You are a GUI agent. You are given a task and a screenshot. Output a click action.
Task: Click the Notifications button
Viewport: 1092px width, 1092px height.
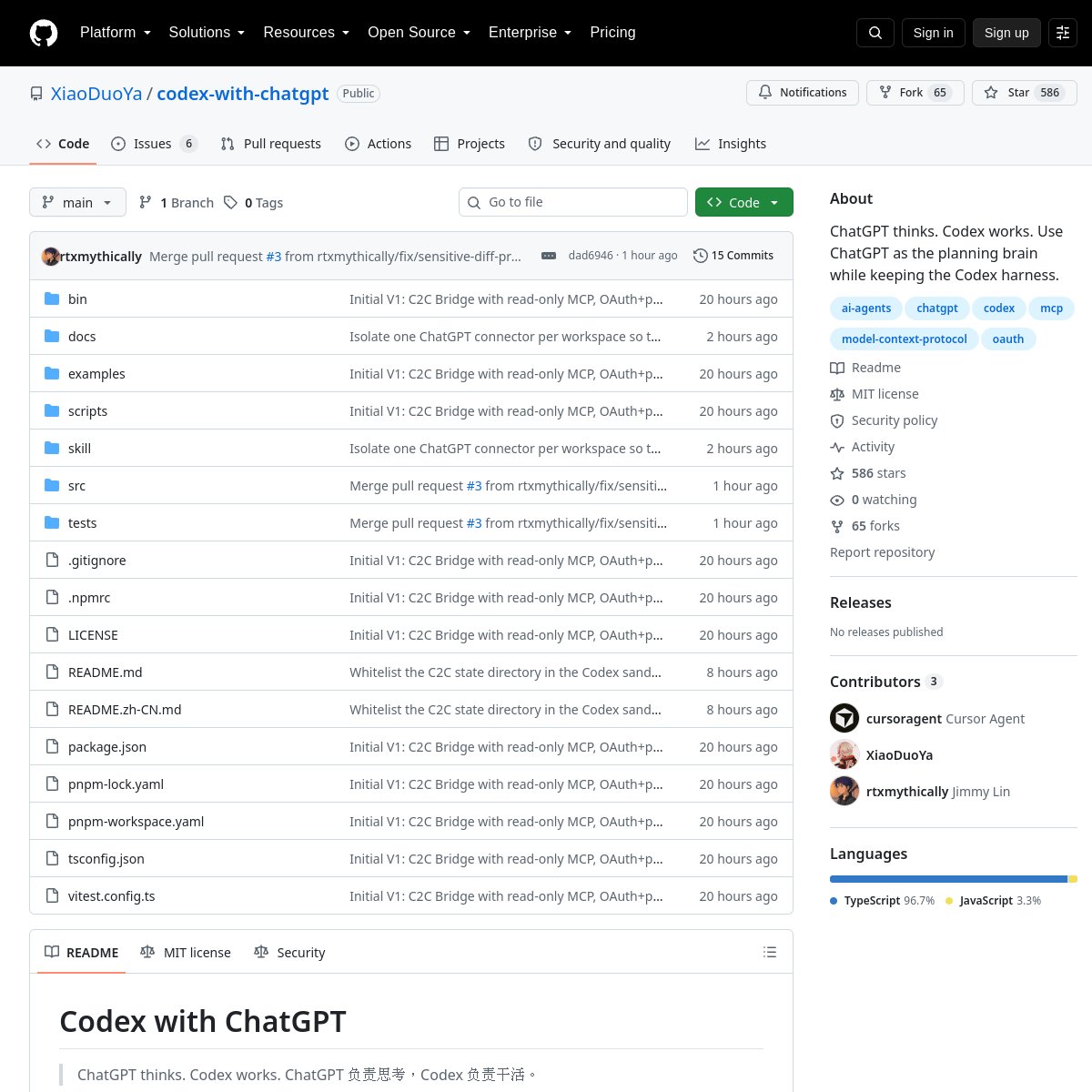(x=803, y=93)
